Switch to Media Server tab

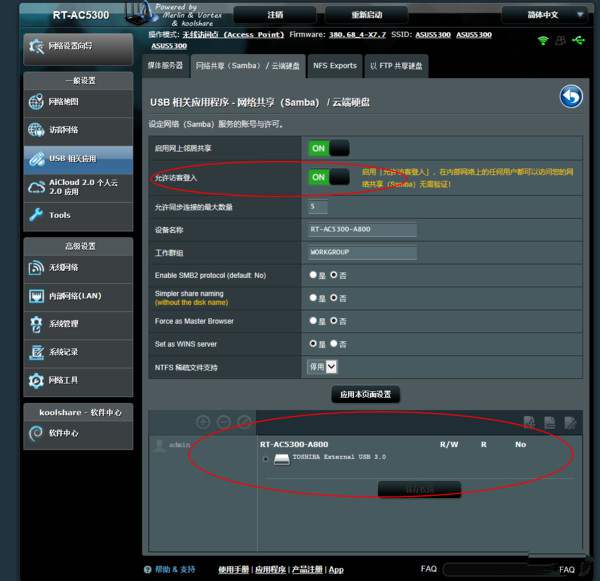click(x=165, y=66)
